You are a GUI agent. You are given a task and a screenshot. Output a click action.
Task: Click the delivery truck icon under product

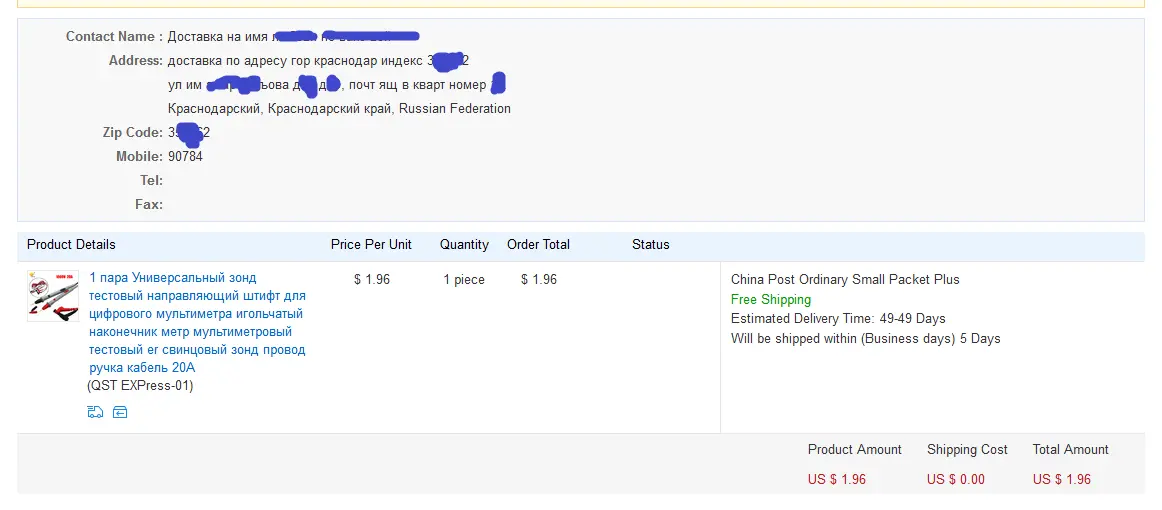click(95, 412)
